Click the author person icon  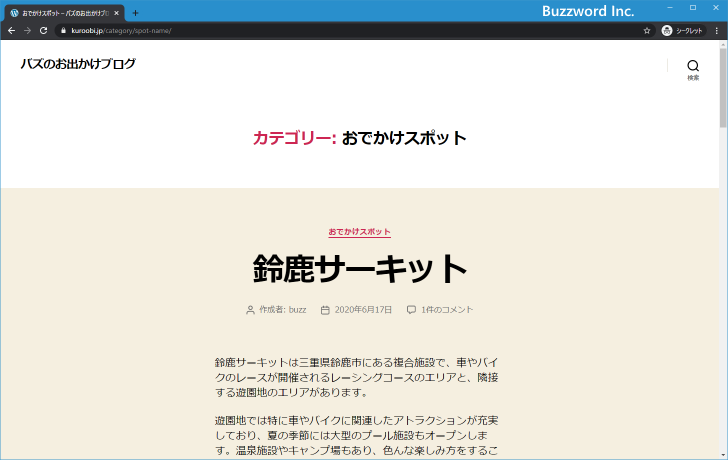click(x=250, y=310)
